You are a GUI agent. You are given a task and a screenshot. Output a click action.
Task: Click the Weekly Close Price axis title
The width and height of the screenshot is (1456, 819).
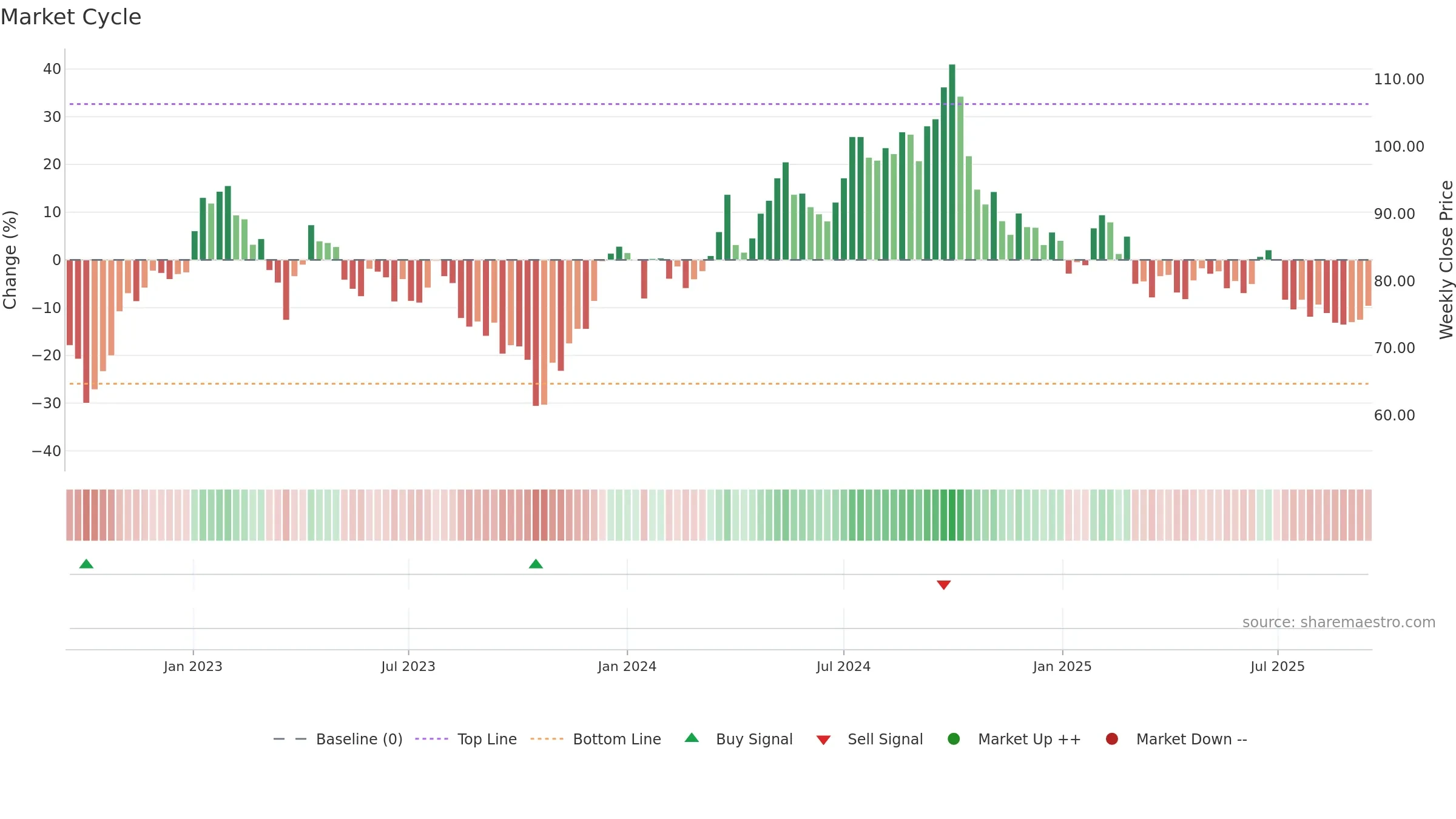[1446, 260]
